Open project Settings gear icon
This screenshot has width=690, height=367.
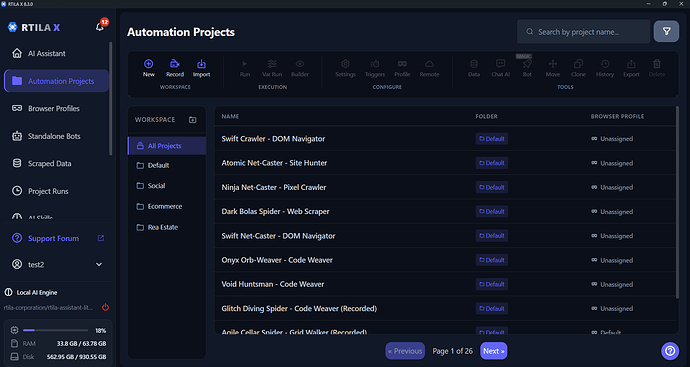click(x=345, y=64)
